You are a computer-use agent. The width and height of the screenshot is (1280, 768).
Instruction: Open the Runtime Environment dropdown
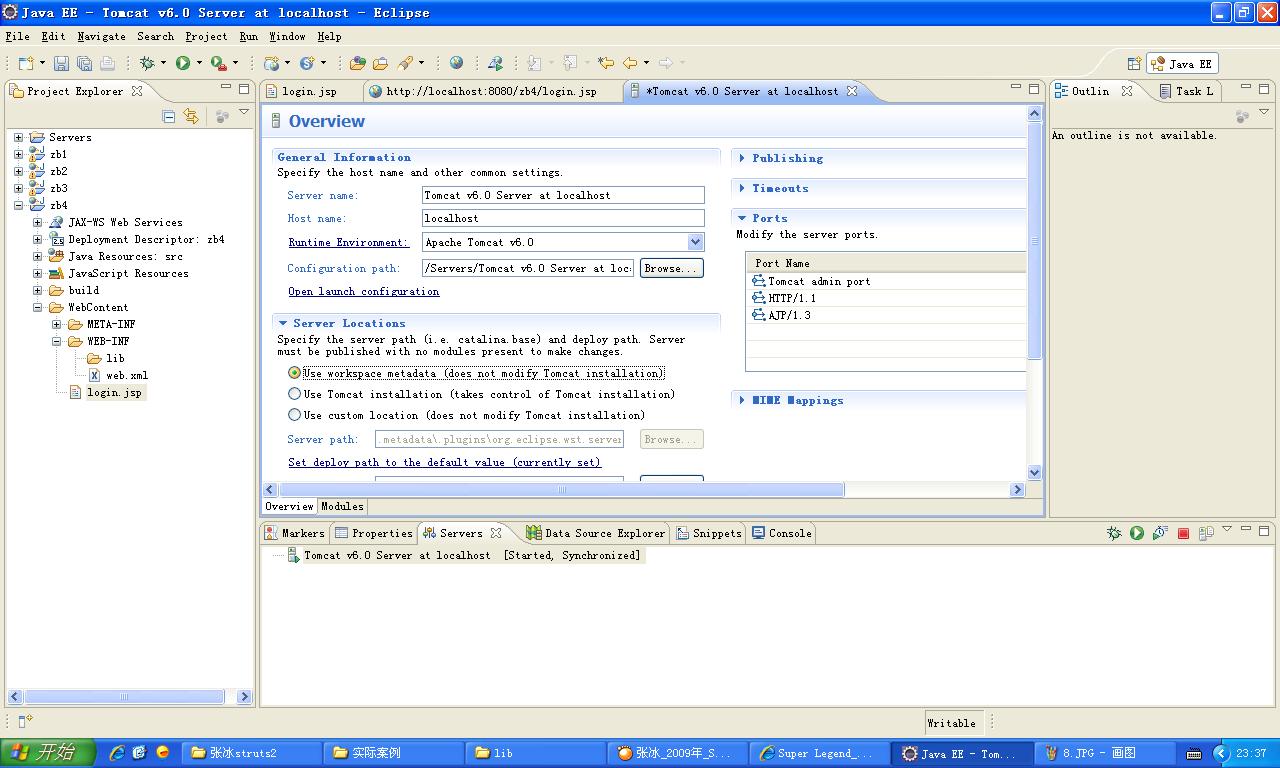pyautogui.click(x=695, y=242)
